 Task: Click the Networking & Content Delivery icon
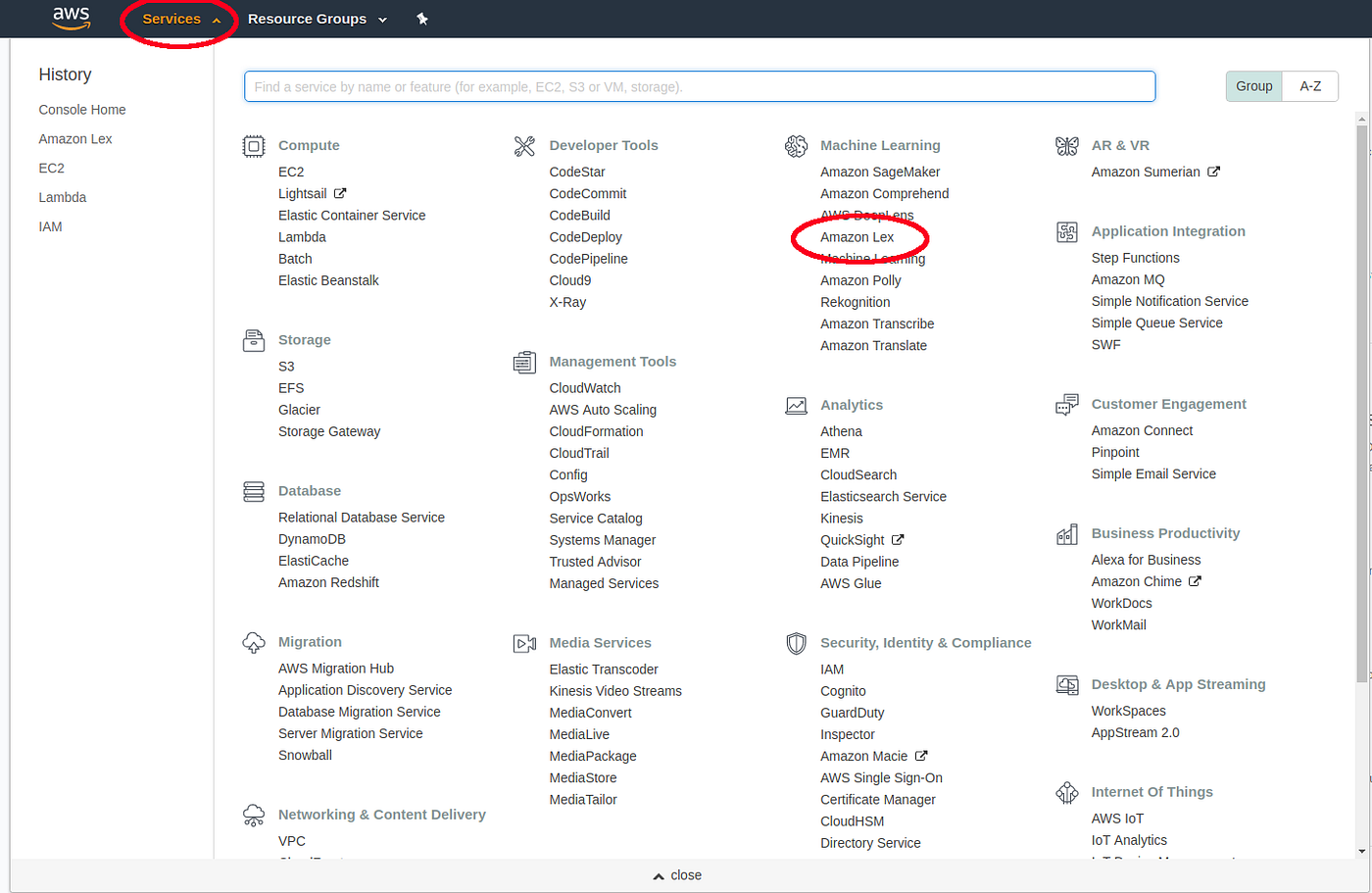pos(254,815)
